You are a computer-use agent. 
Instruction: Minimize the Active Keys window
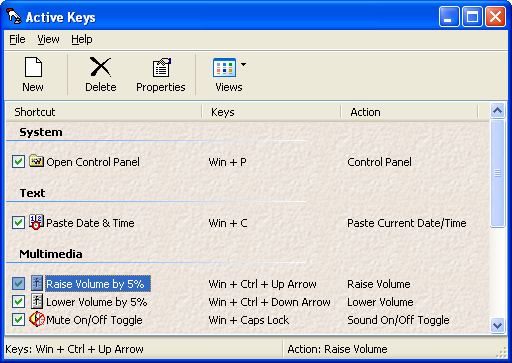[449, 16]
